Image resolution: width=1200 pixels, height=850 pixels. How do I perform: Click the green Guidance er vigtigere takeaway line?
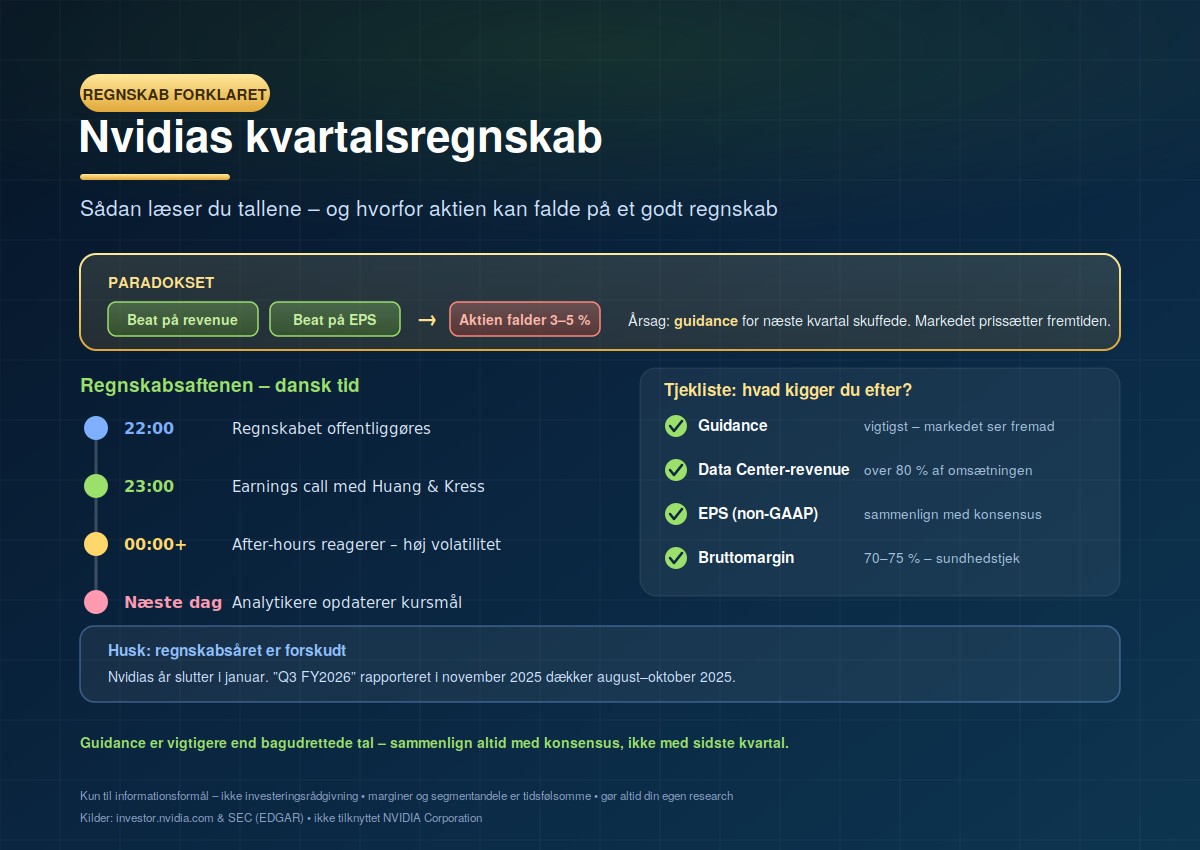point(434,744)
